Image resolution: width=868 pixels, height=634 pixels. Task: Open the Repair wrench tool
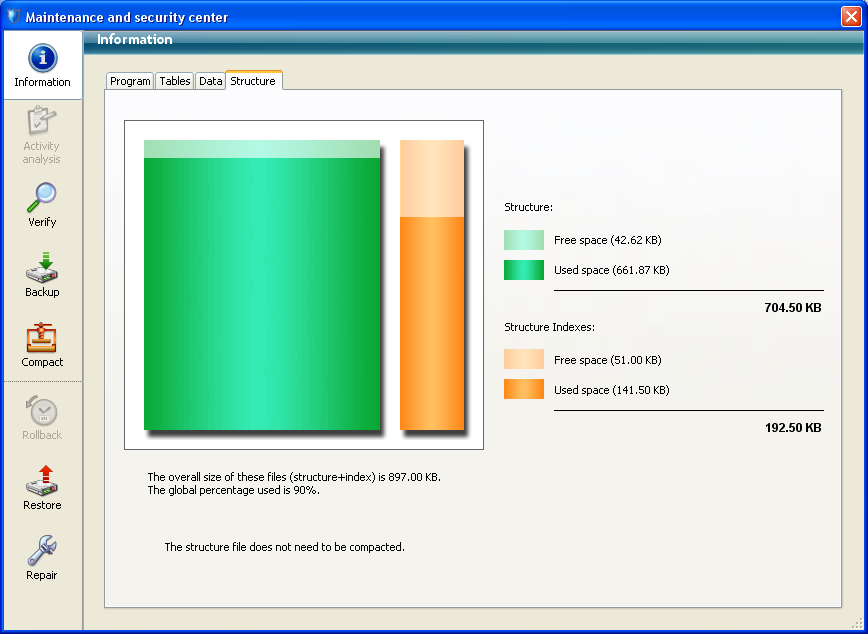42,550
